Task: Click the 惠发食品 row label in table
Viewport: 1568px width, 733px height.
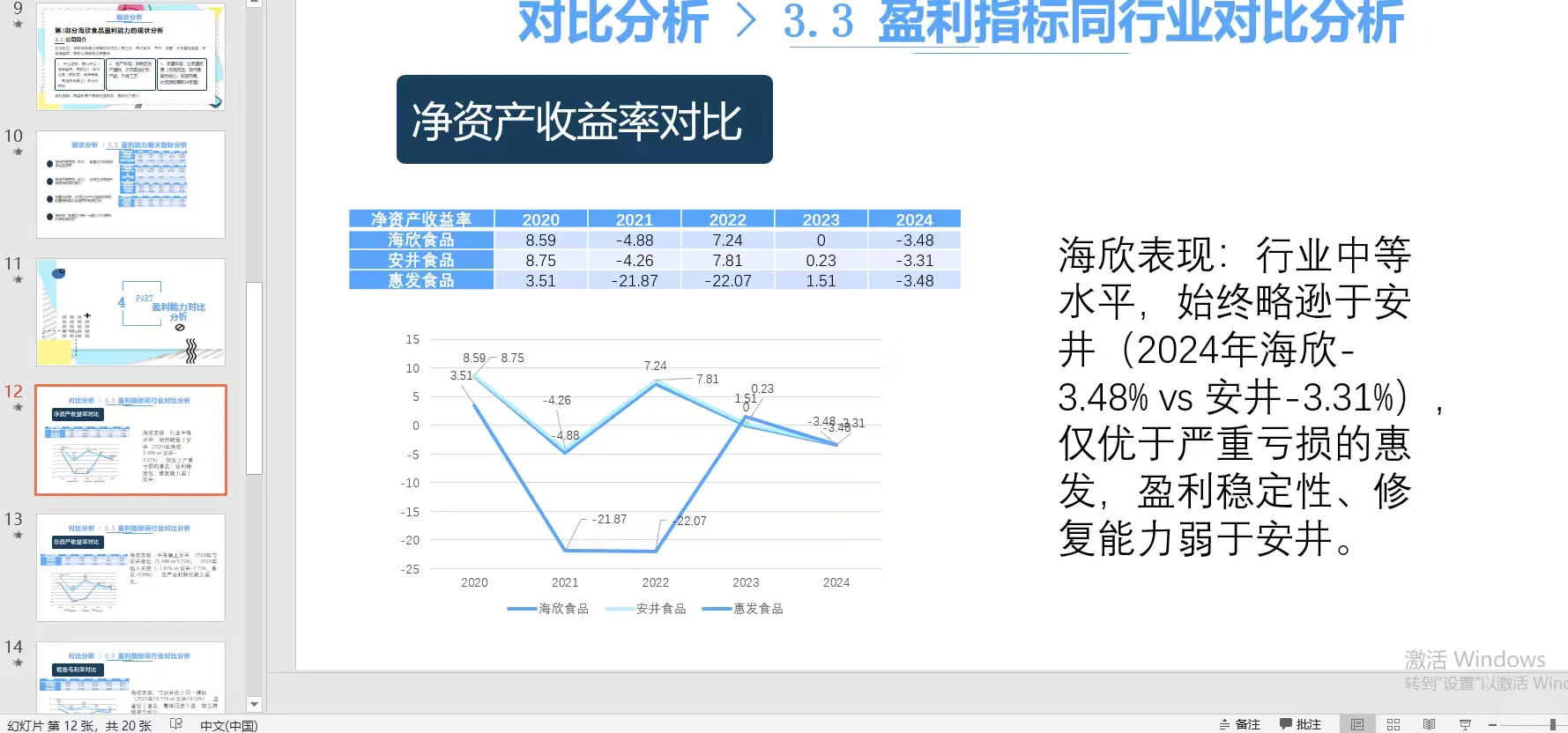Action: pyautogui.click(x=421, y=280)
